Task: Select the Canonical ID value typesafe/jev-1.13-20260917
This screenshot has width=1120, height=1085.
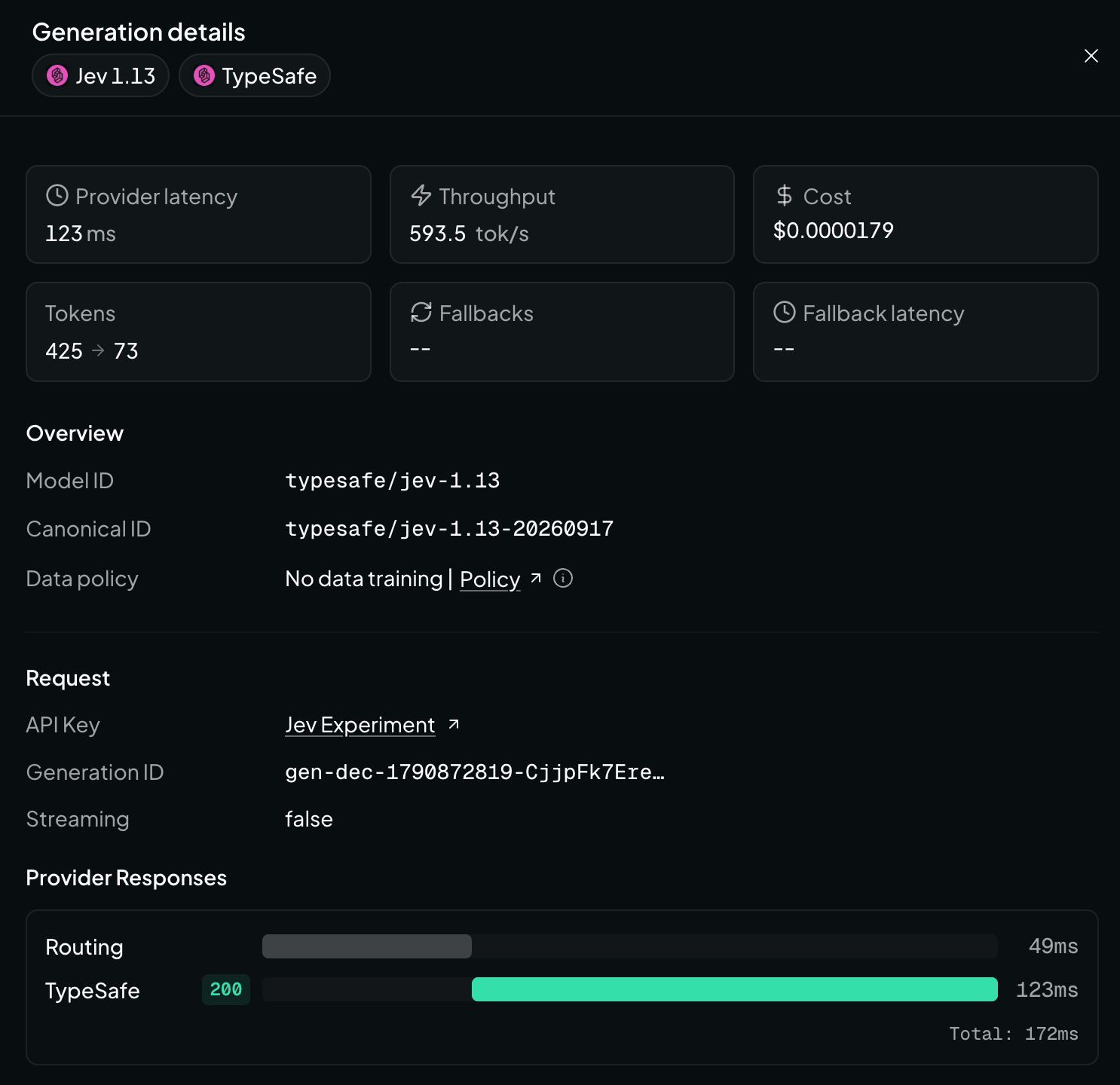Action: click(x=449, y=529)
